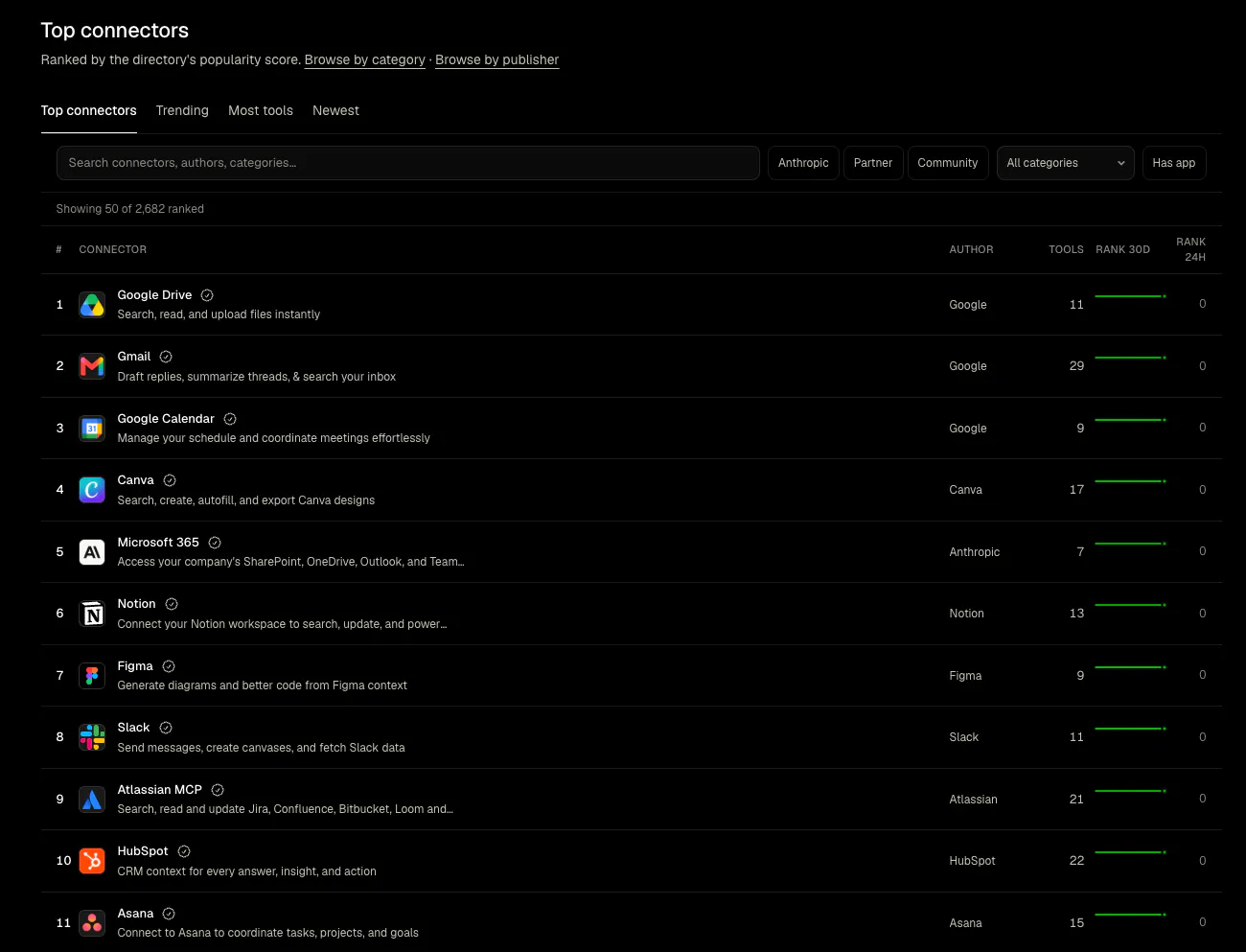Click verified badge next to Figma

tap(169, 666)
